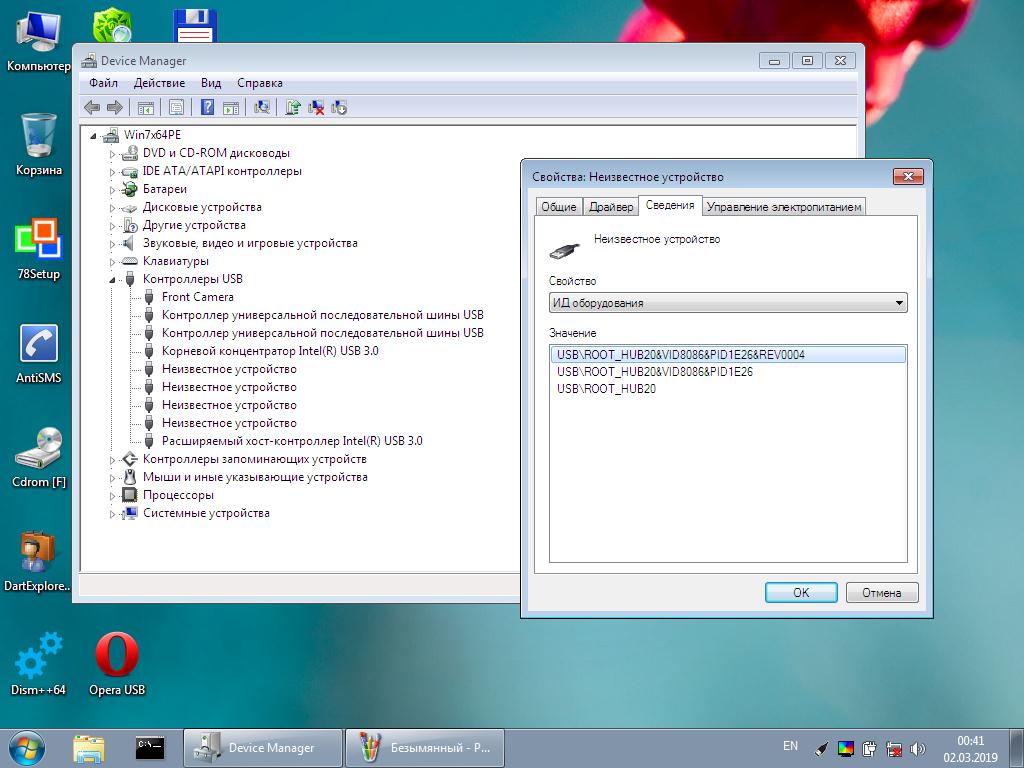The width and height of the screenshot is (1024, 768).
Task: Click the Help question mark toolbar icon
Action: 208,107
